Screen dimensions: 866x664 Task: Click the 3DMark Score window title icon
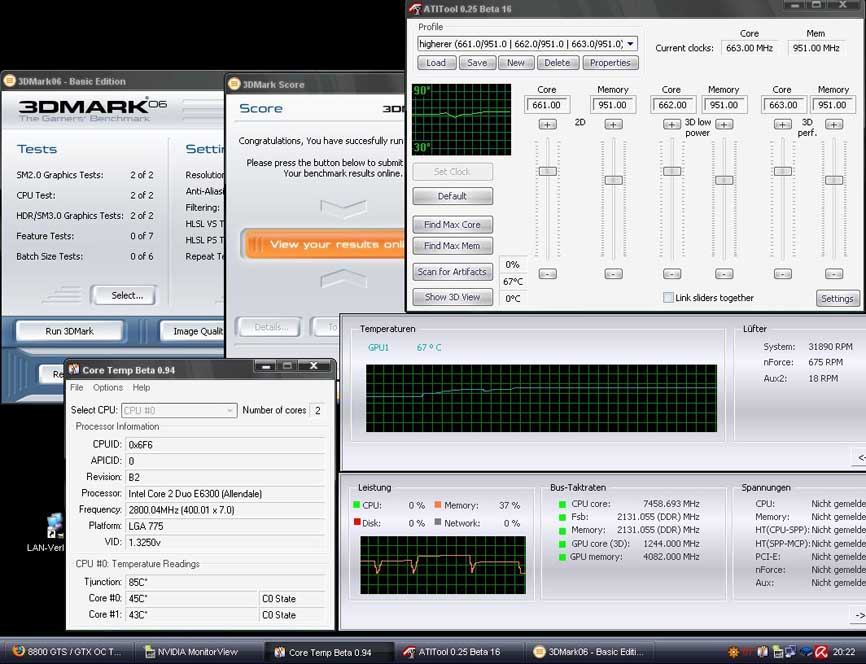coord(234,84)
